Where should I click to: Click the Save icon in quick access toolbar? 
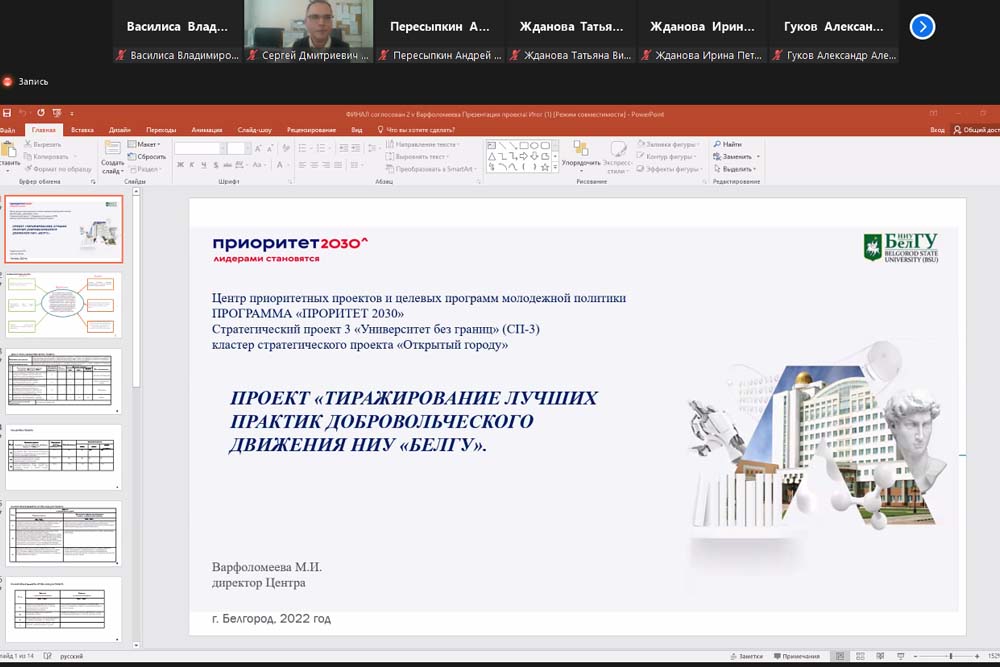[x=8, y=114]
